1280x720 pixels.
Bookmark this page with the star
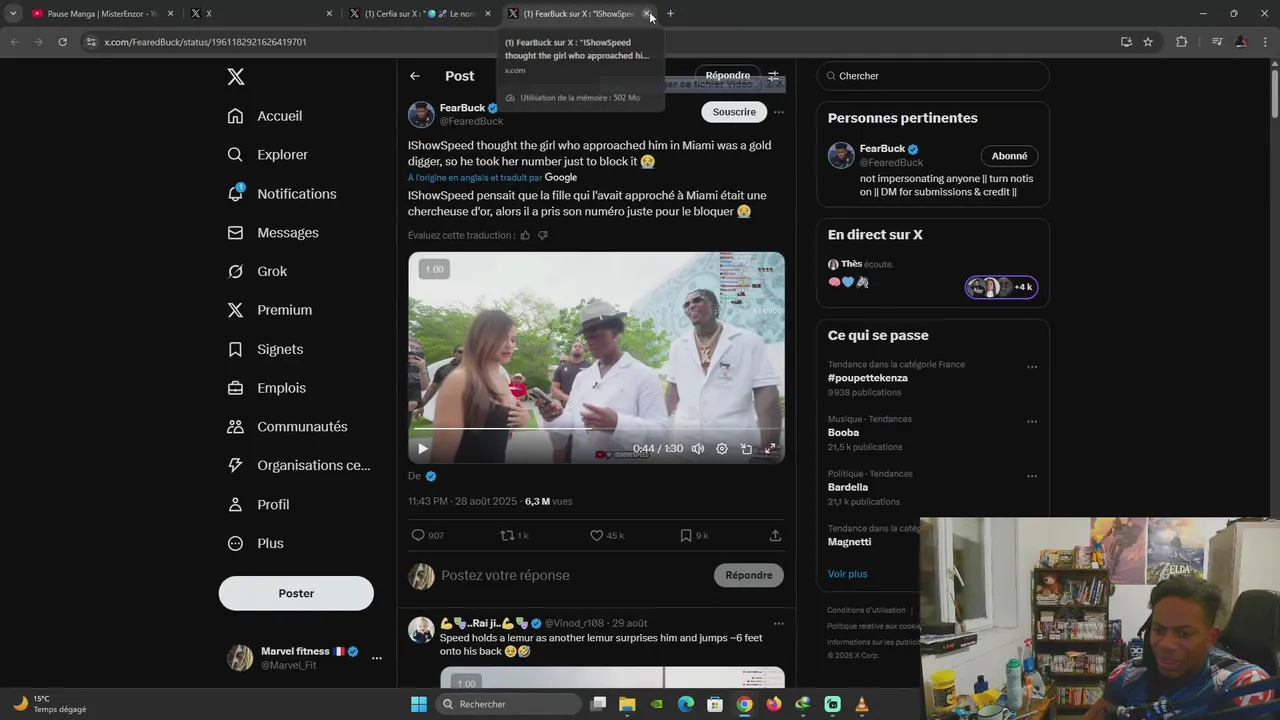[x=1148, y=42]
